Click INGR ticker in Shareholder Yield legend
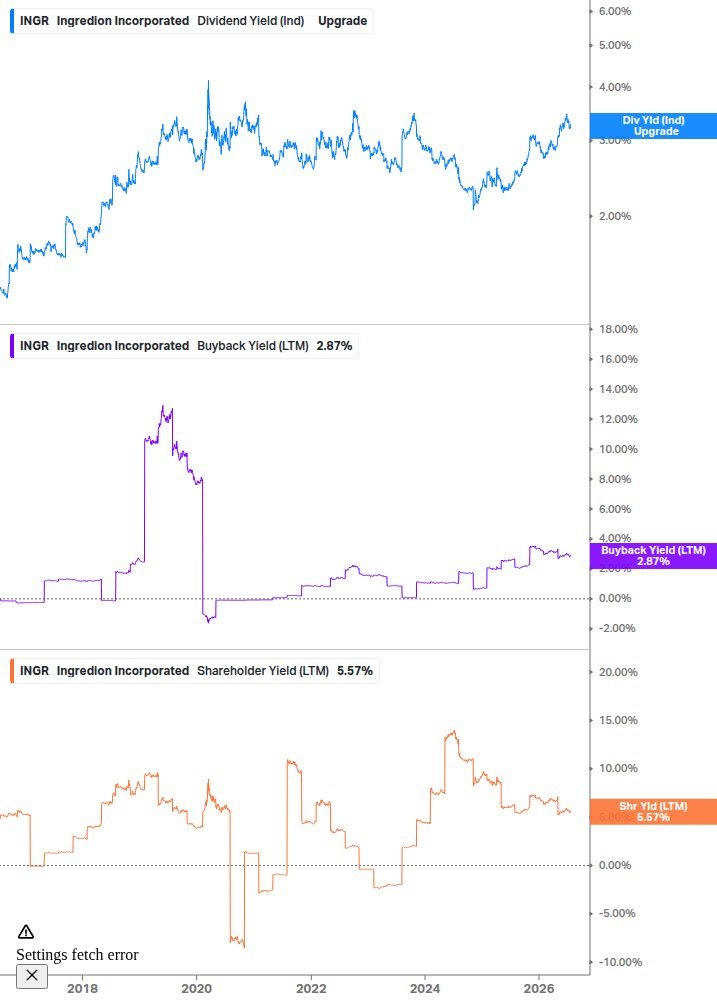This screenshot has height=1005, width=717. (35, 671)
